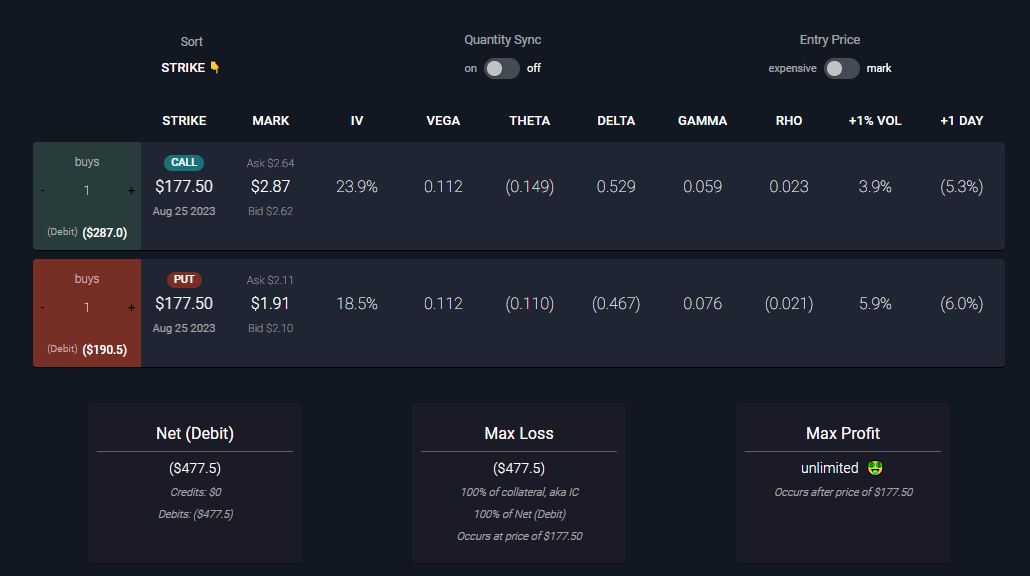Screen dimensions: 1030x576
Task: Click the +1% VOL column header
Action: 875,121
